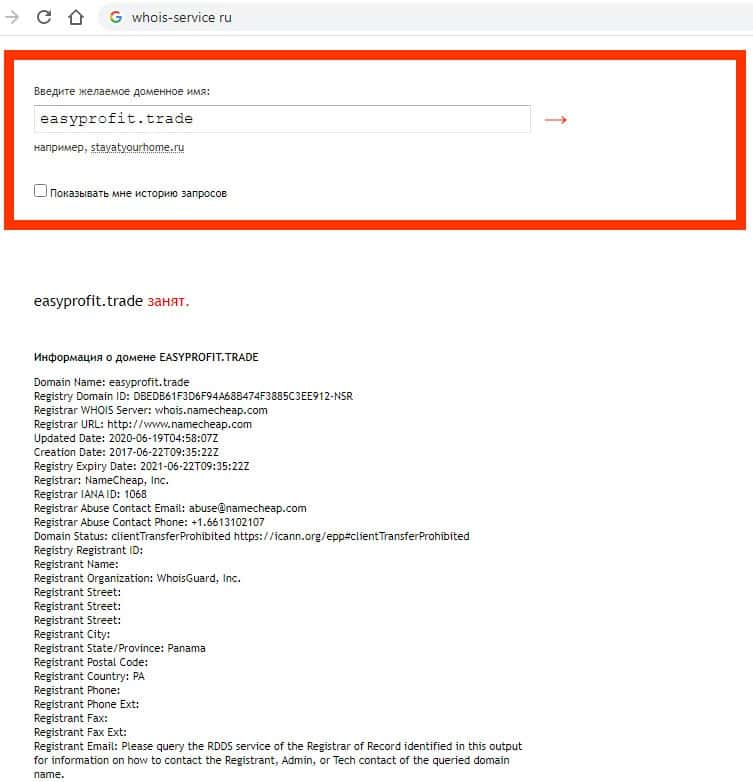Focus the domain name input field
This screenshot has width=753, height=782.
(x=282, y=119)
